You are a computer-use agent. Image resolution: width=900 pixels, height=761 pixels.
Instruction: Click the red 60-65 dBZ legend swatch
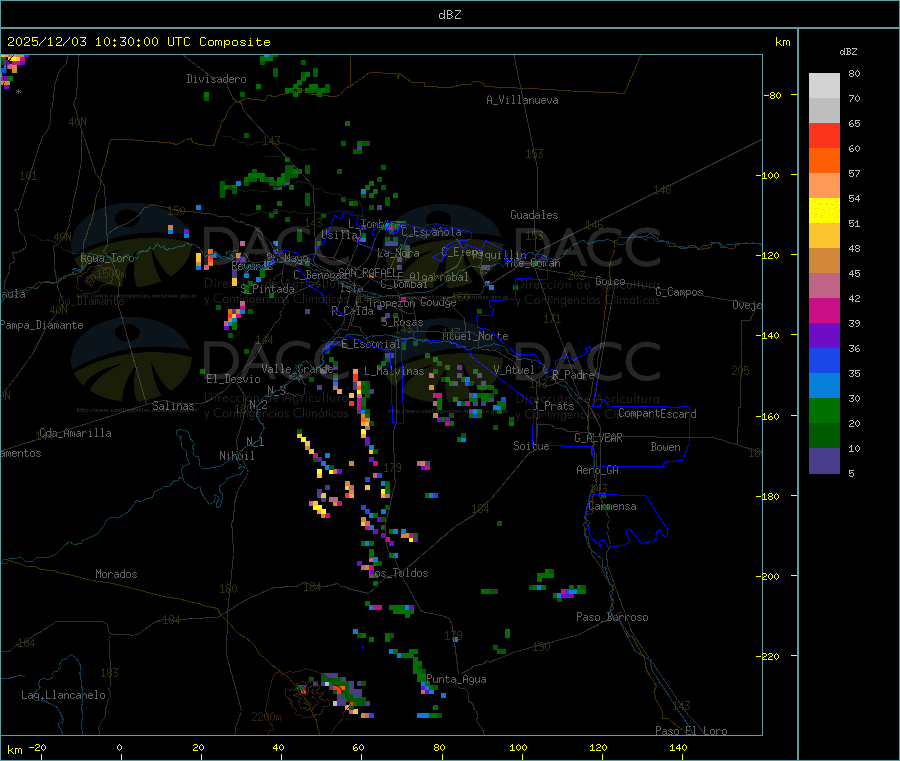(x=824, y=135)
